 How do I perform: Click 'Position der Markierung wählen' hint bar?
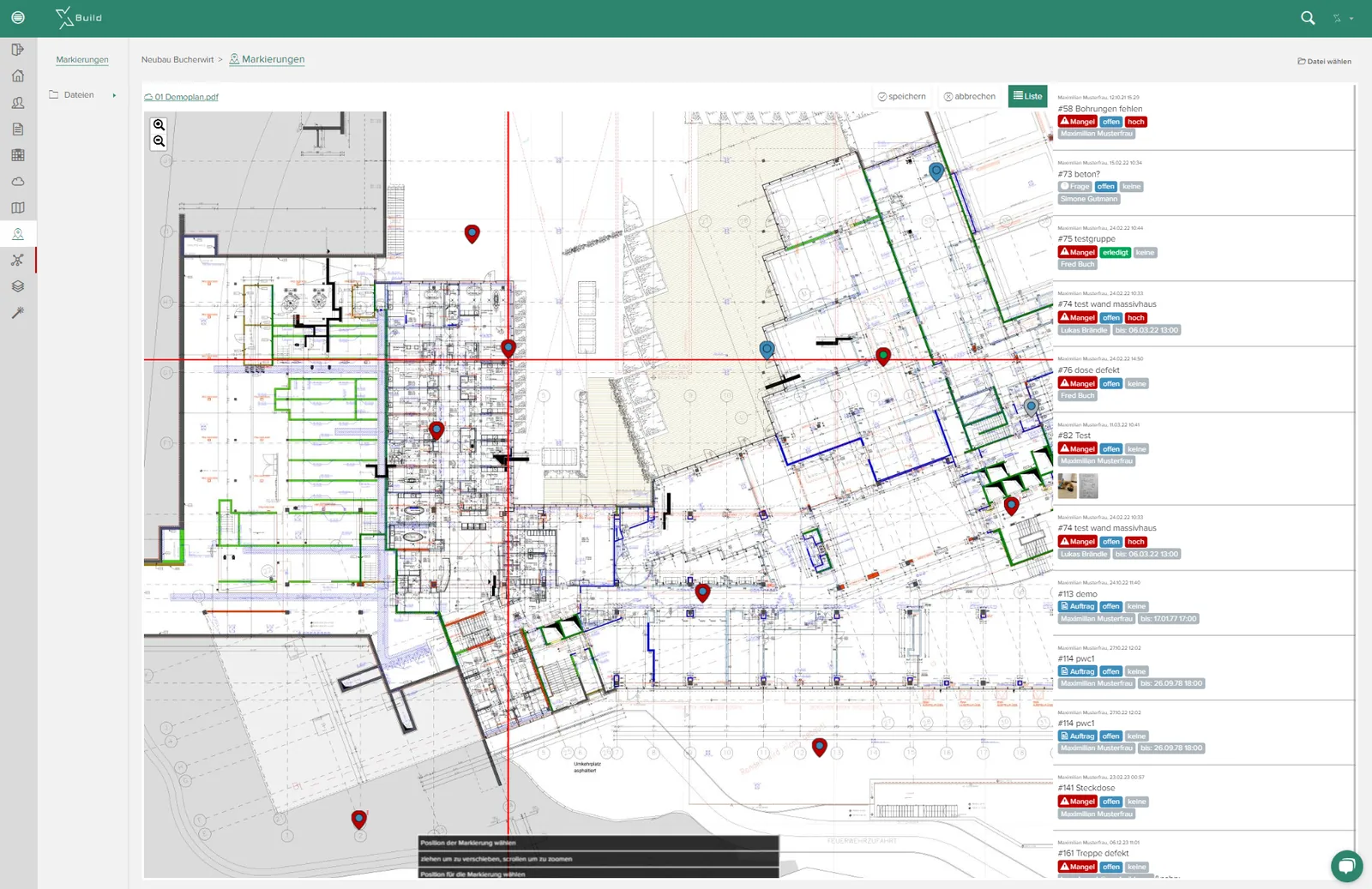599,843
